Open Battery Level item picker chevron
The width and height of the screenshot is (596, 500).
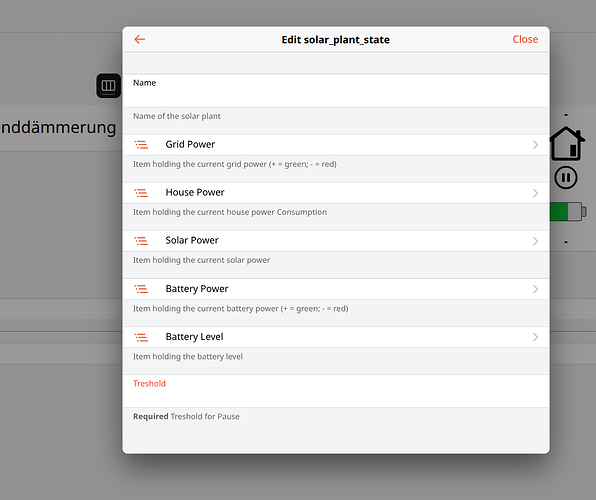pyautogui.click(x=536, y=337)
